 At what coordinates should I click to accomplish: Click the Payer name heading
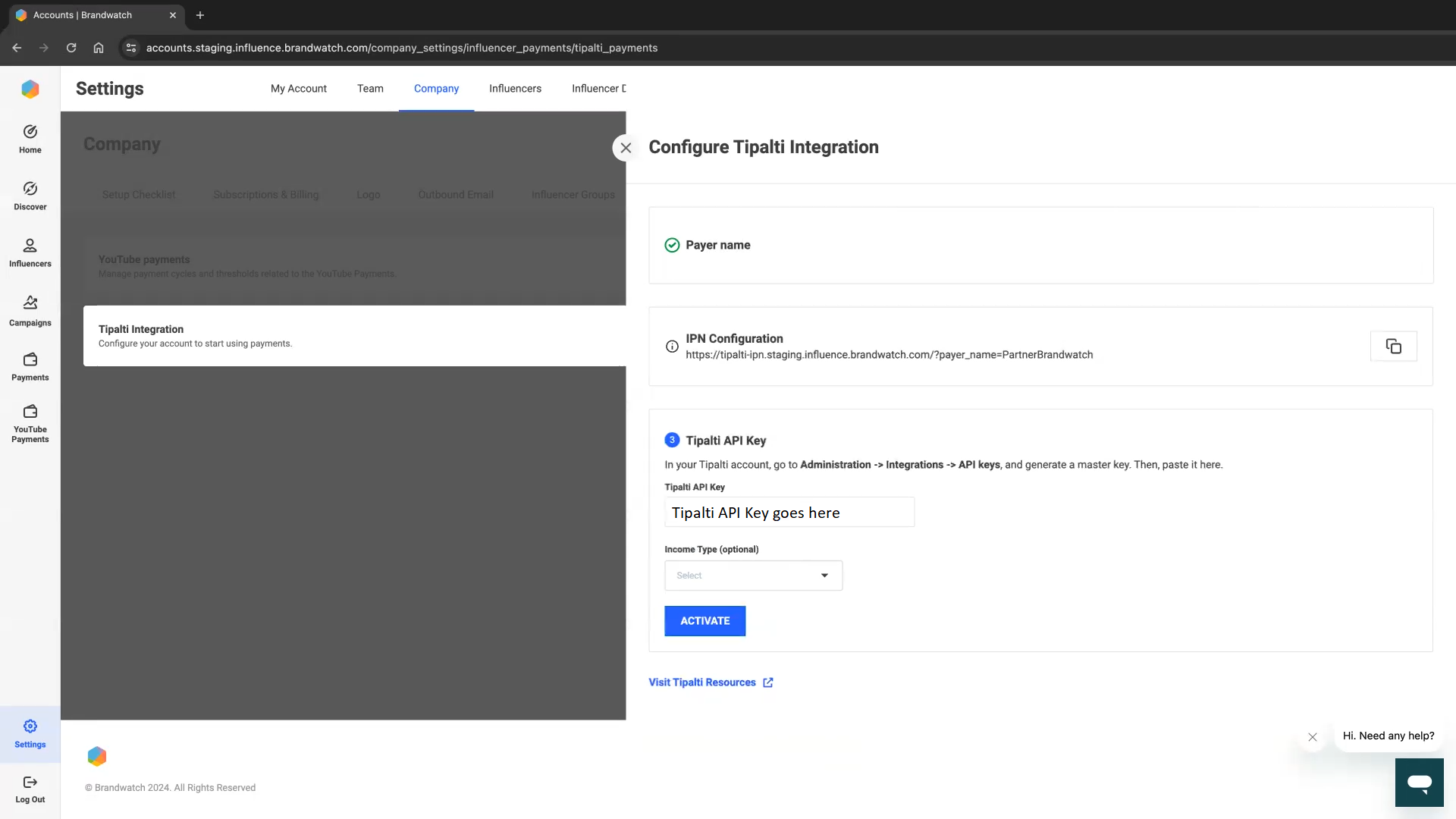pyautogui.click(x=718, y=245)
